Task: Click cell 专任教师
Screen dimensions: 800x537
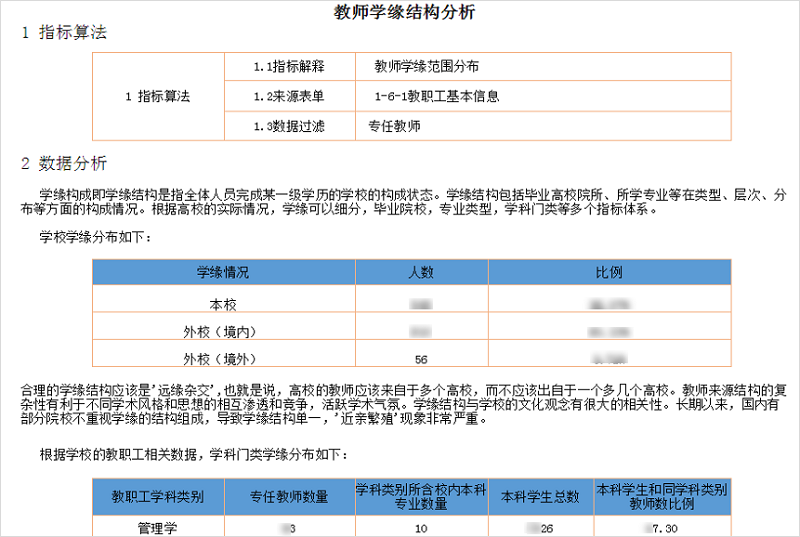Action: click(x=543, y=126)
